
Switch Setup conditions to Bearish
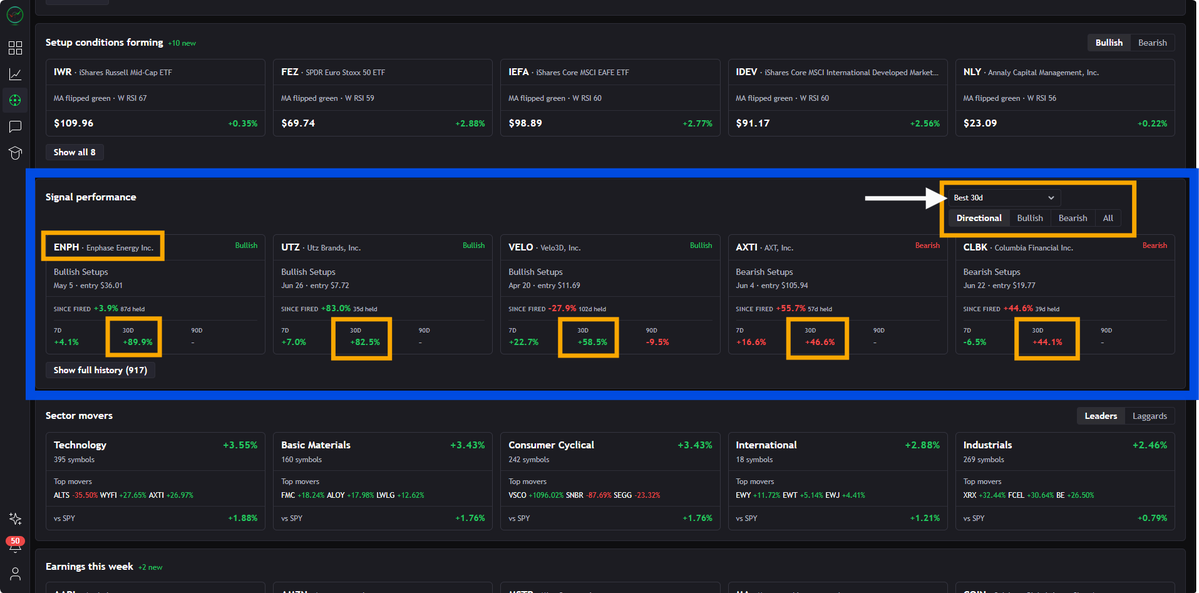[1152, 43]
